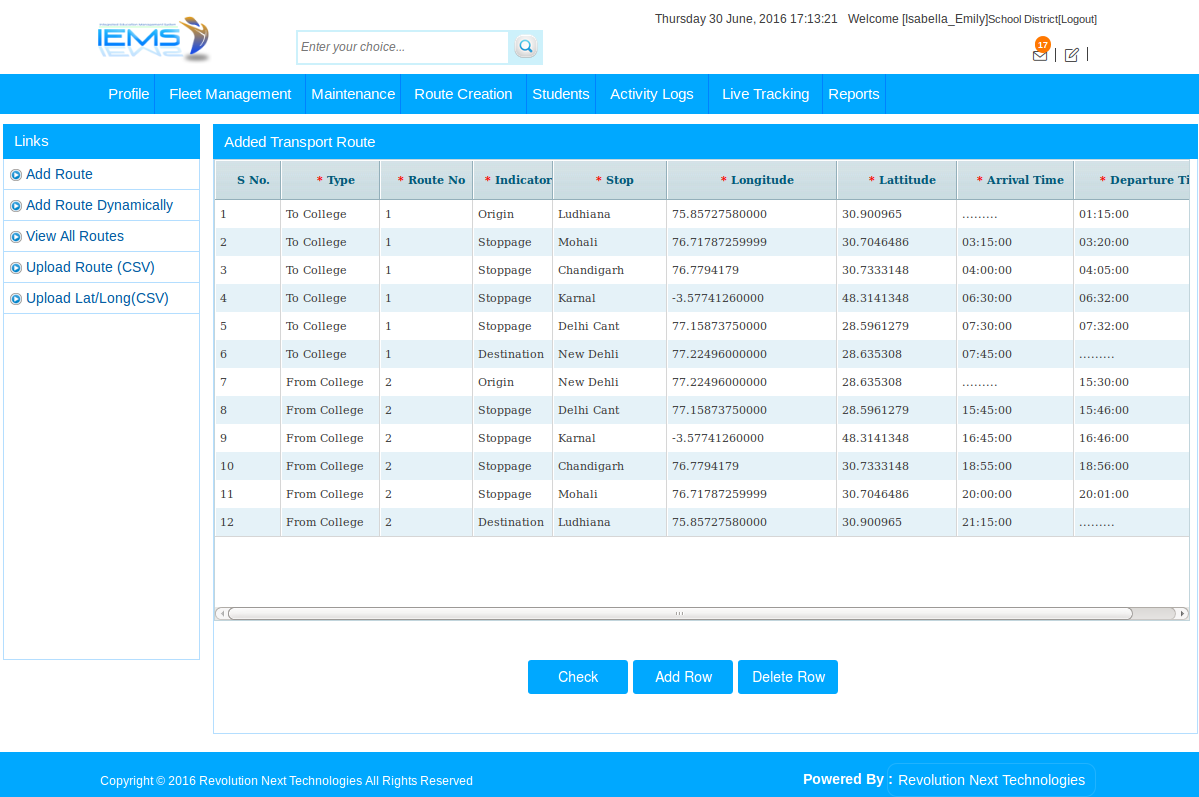The height and width of the screenshot is (797, 1199).
Task: Click the Destination cell in row 12
Action: (x=512, y=522)
